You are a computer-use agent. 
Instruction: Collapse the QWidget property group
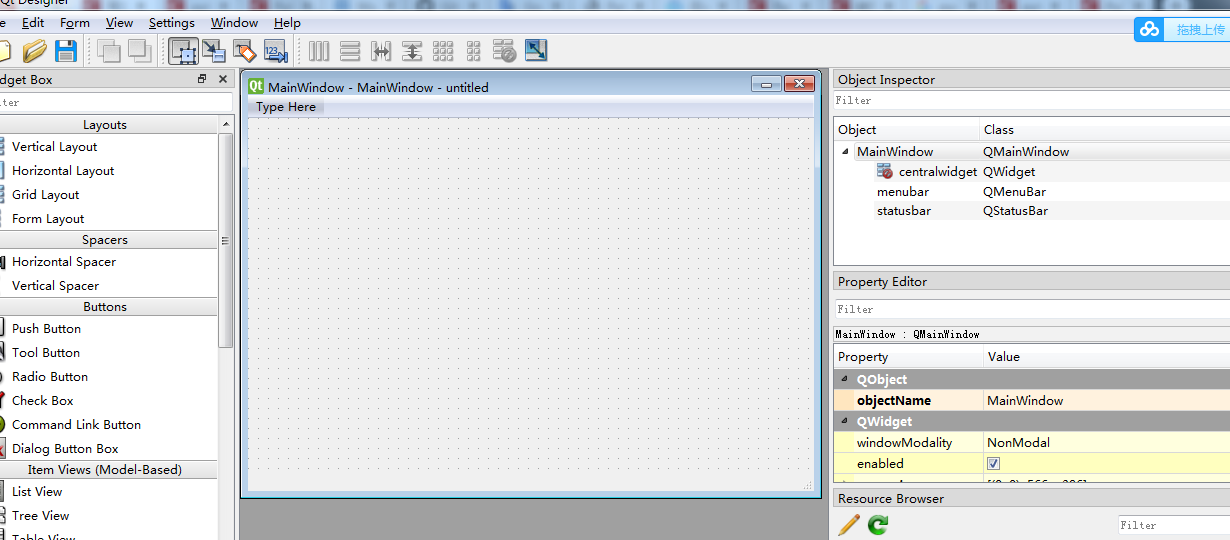point(846,421)
